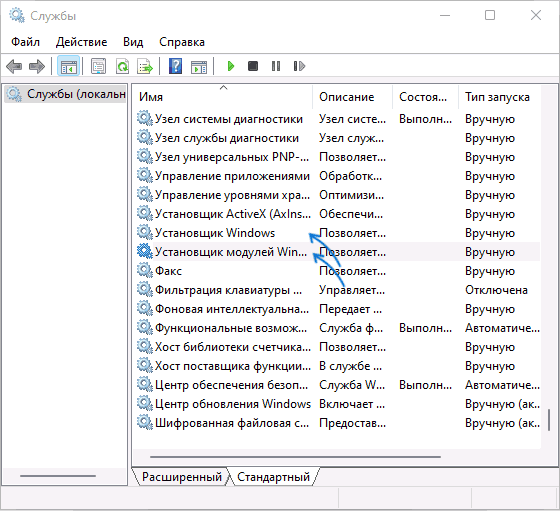Open the Действие menu
The height and width of the screenshot is (511, 560).
tap(81, 42)
